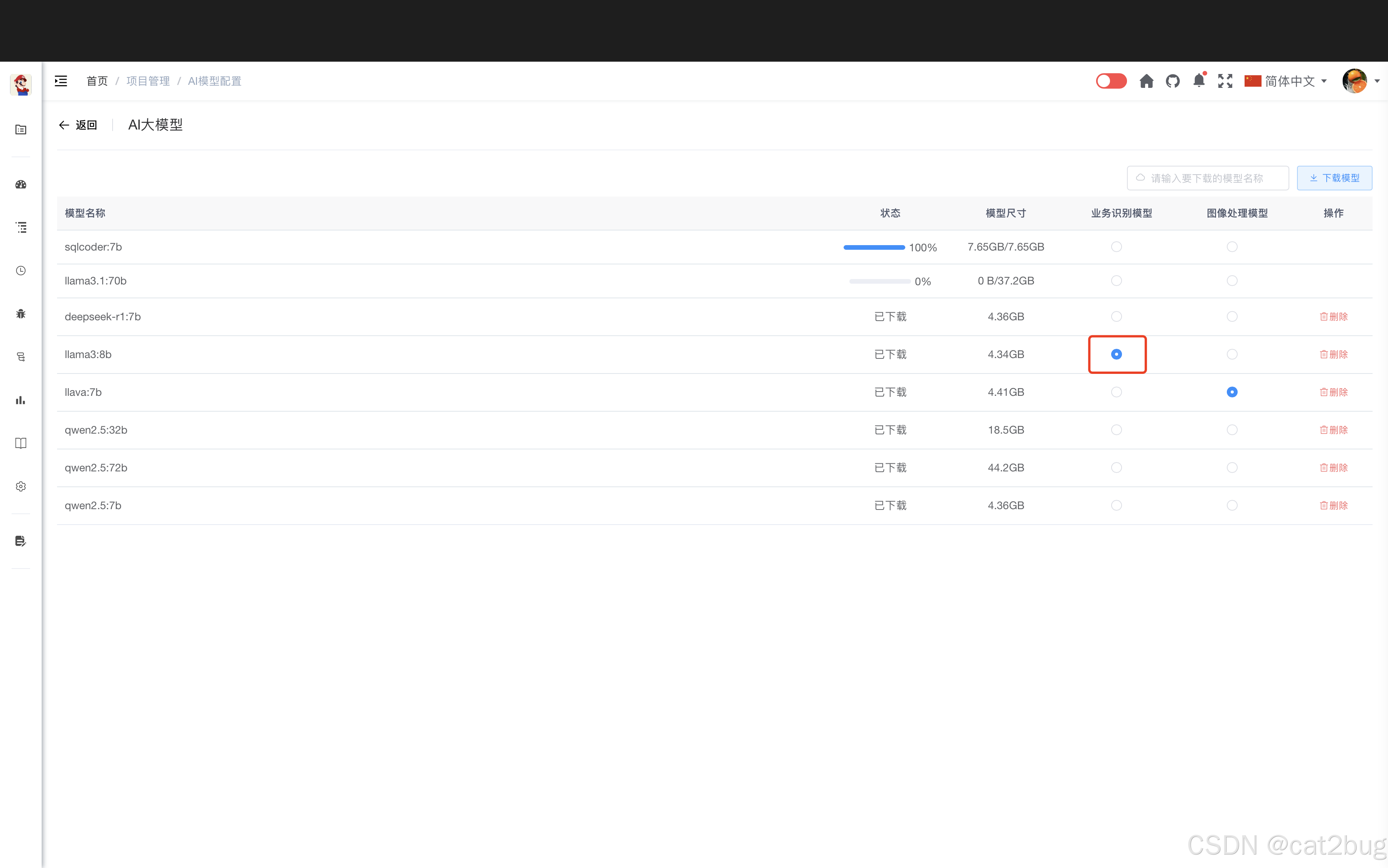Go to 首页 breadcrumb
The image size is (1388, 868).
pos(97,81)
